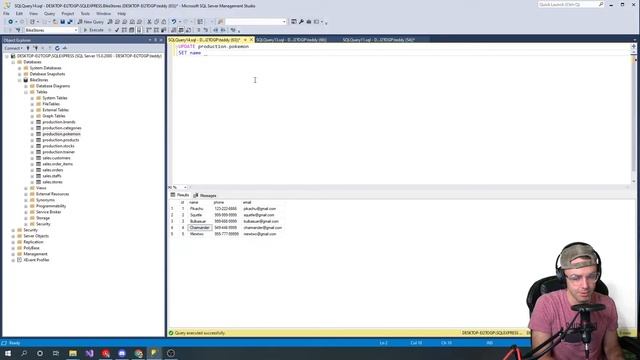The height and width of the screenshot is (360, 640).
Task: Open the Query menu
Action: click(x=49, y=13)
